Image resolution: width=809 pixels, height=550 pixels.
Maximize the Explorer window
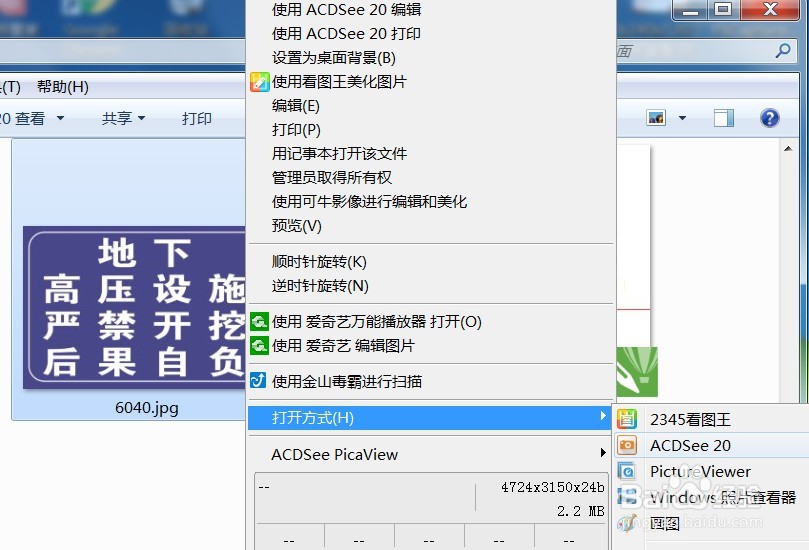(723, 10)
